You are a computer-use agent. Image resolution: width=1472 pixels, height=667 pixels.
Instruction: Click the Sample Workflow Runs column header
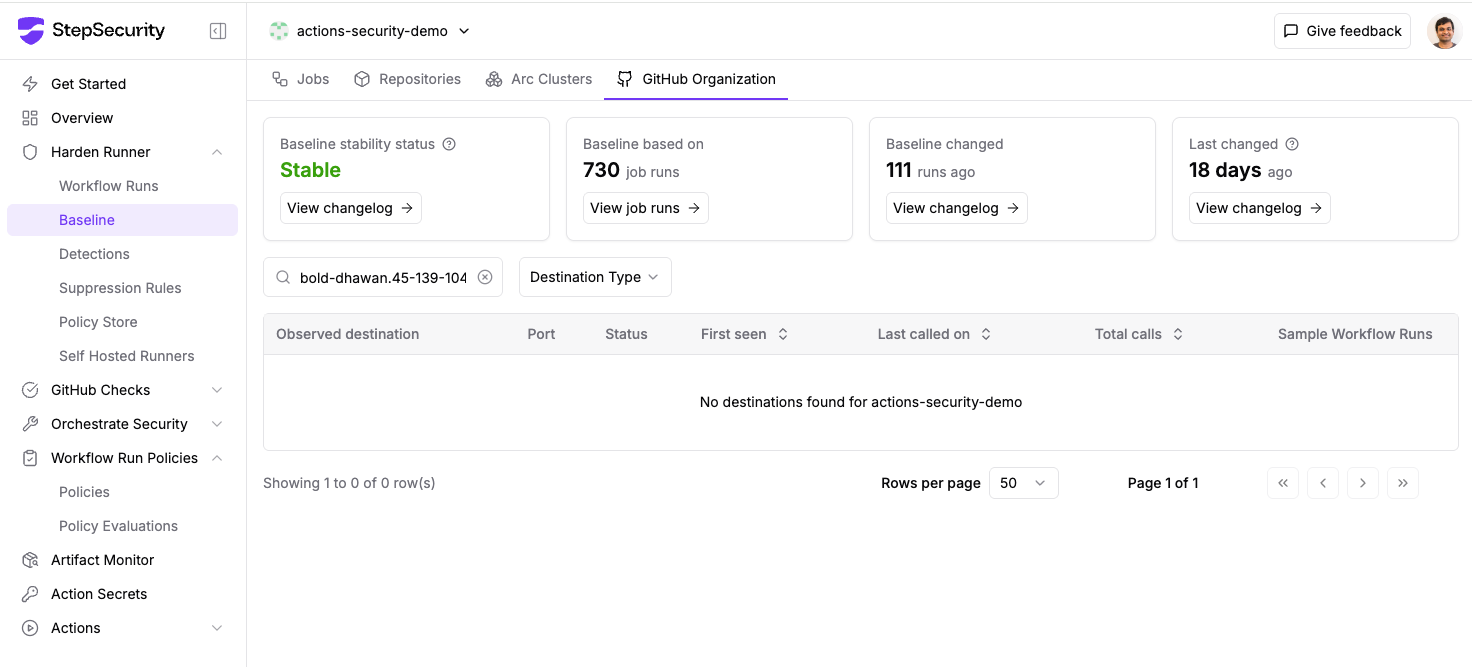pyautogui.click(x=1355, y=334)
